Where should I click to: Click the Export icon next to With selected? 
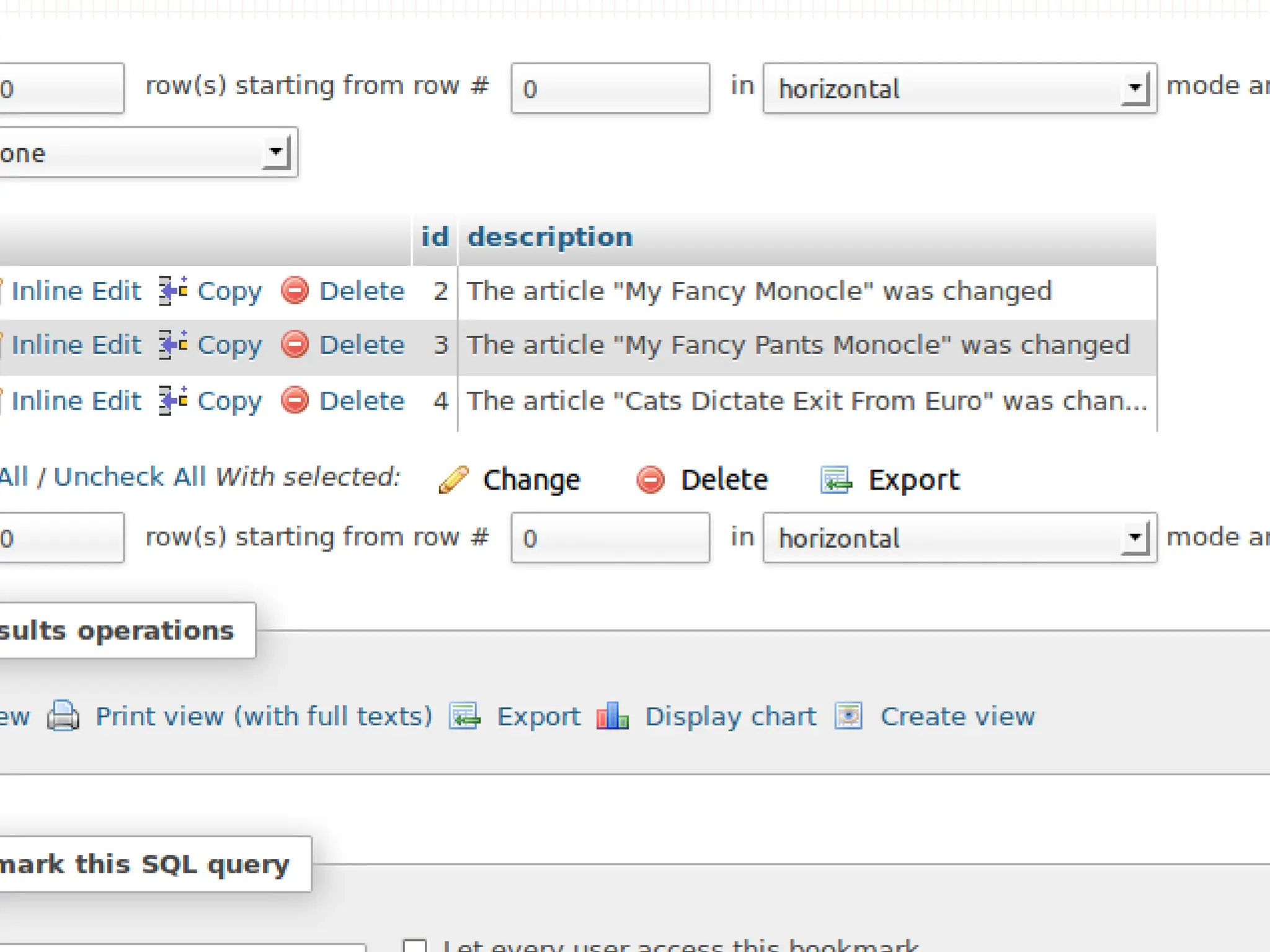pyautogui.click(x=836, y=480)
